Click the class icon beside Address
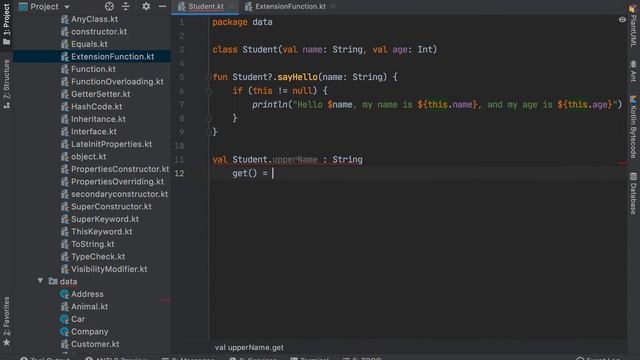640x360 pixels. point(64,294)
